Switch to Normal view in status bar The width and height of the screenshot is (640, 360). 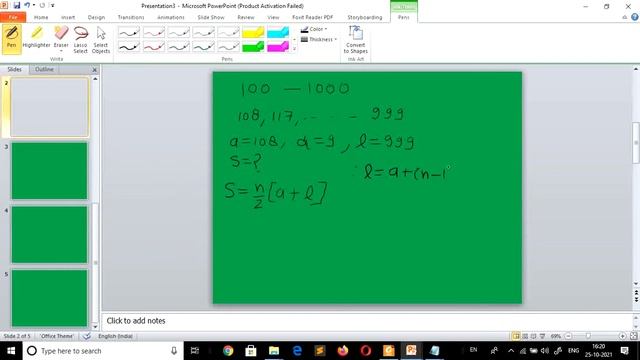[516, 336]
